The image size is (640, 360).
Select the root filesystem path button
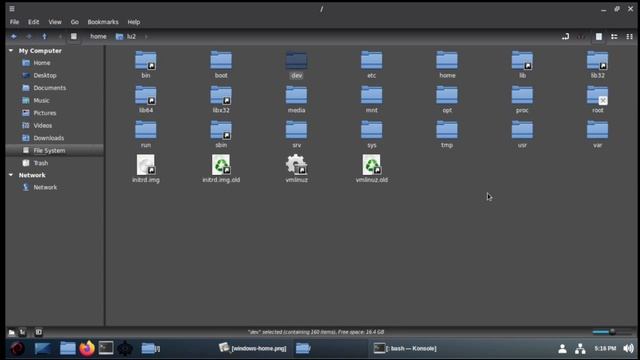[x=73, y=36]
